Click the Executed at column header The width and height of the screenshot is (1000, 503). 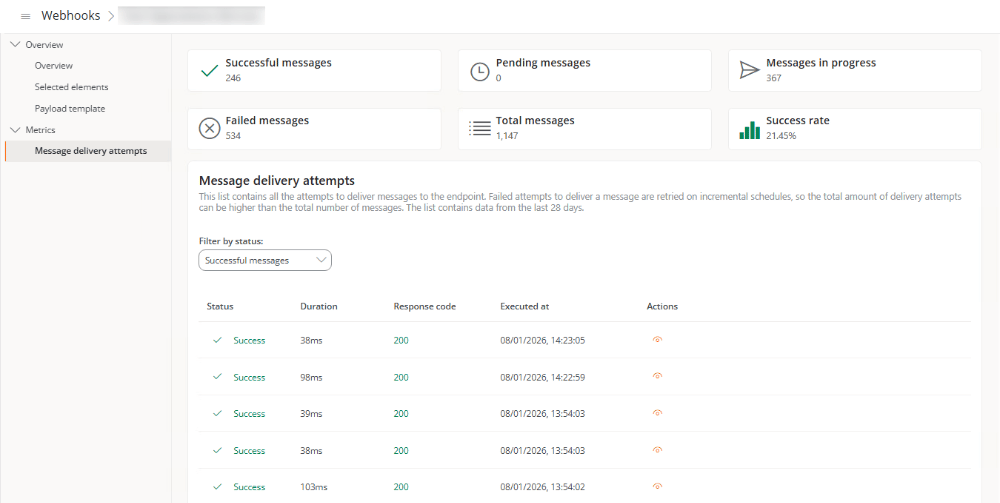524,306
